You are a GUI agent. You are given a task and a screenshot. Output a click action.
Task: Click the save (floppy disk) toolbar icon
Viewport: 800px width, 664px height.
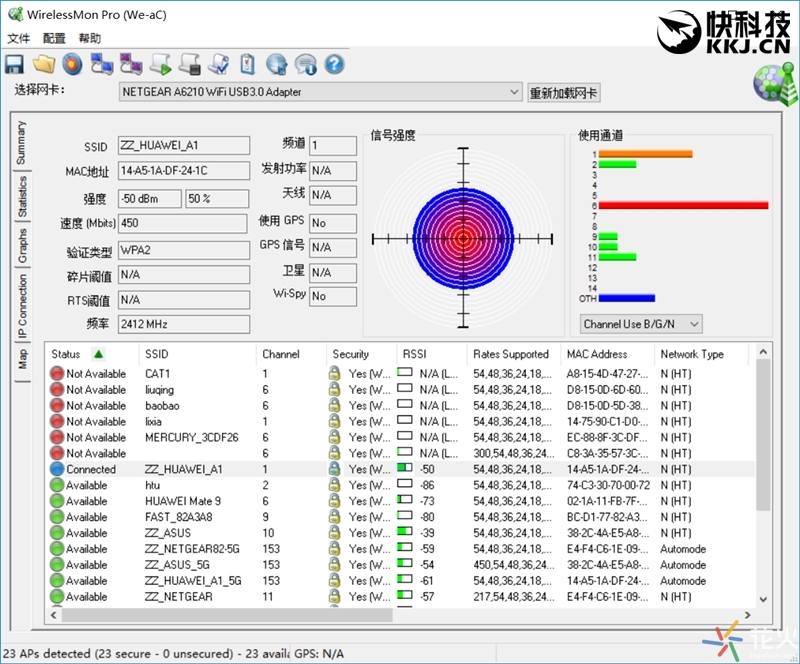coord(14,64)
